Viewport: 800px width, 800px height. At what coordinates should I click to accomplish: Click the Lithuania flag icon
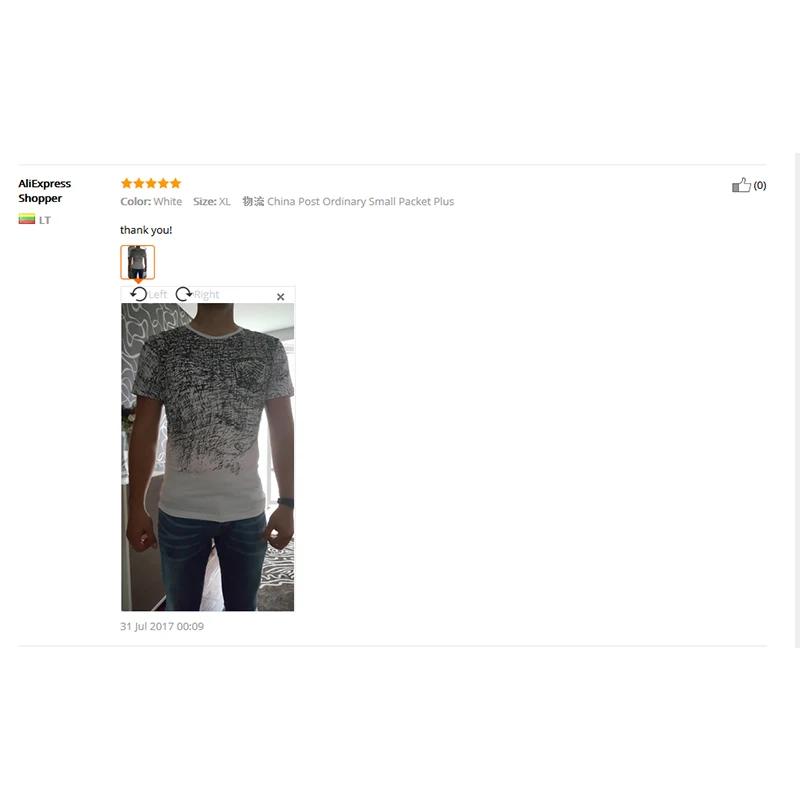click(x=27, y=220)
